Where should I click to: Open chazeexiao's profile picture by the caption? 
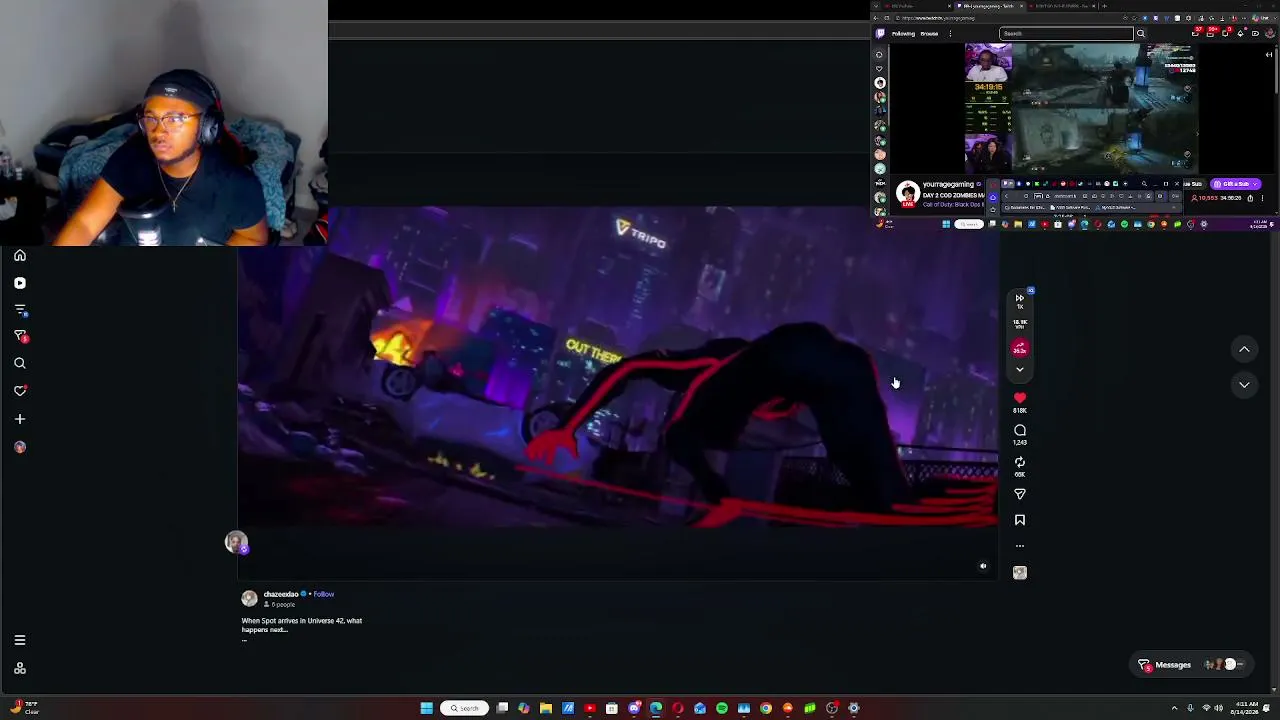249,598
